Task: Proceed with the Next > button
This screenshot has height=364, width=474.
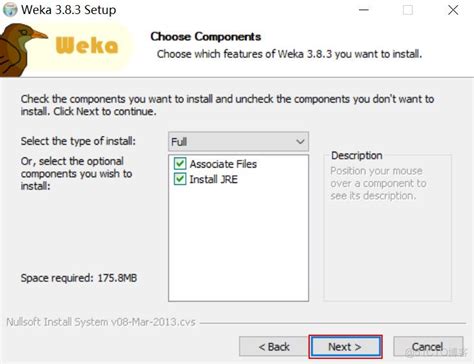Action: pos(345,347)
